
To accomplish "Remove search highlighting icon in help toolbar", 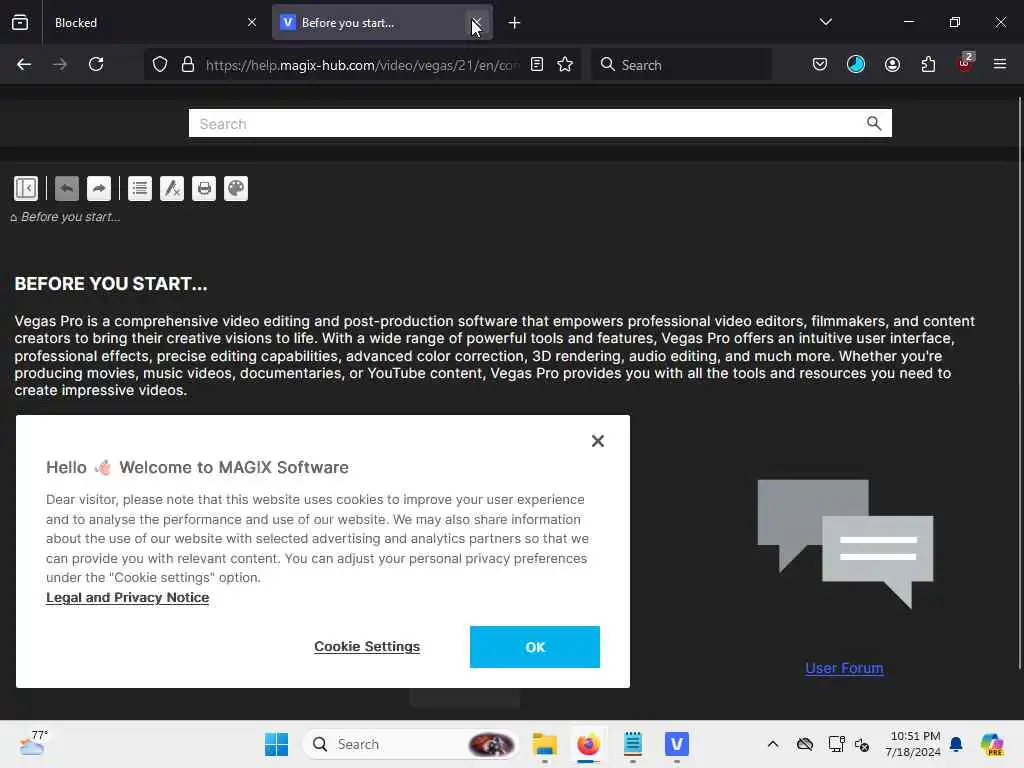I will 172,189.
